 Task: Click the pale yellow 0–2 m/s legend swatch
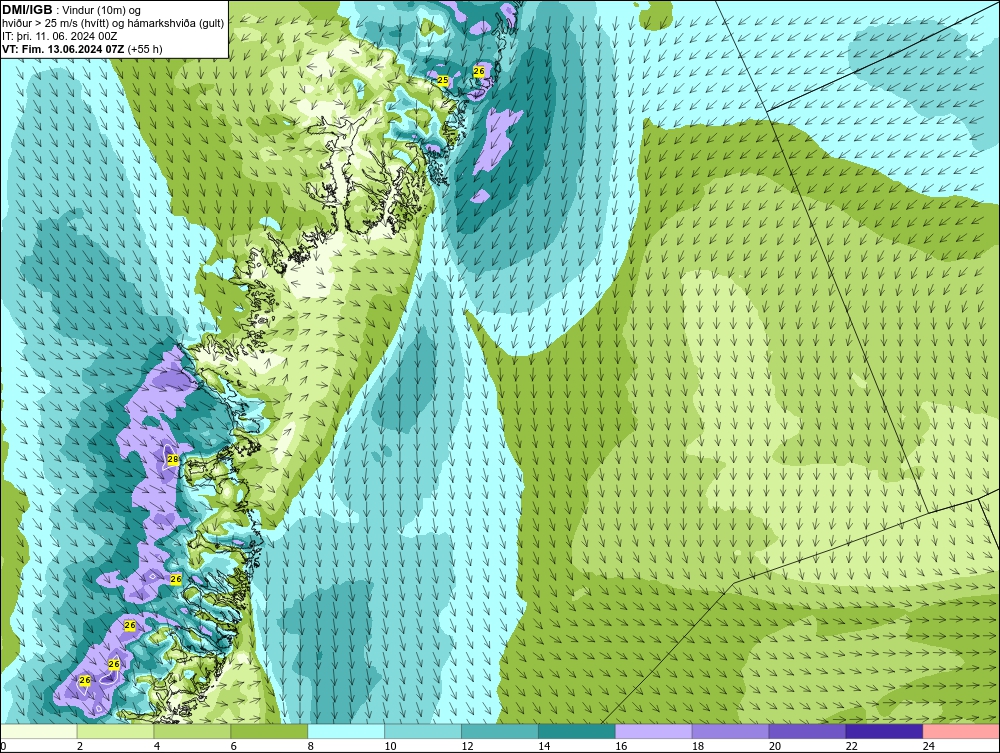(39, 731)
